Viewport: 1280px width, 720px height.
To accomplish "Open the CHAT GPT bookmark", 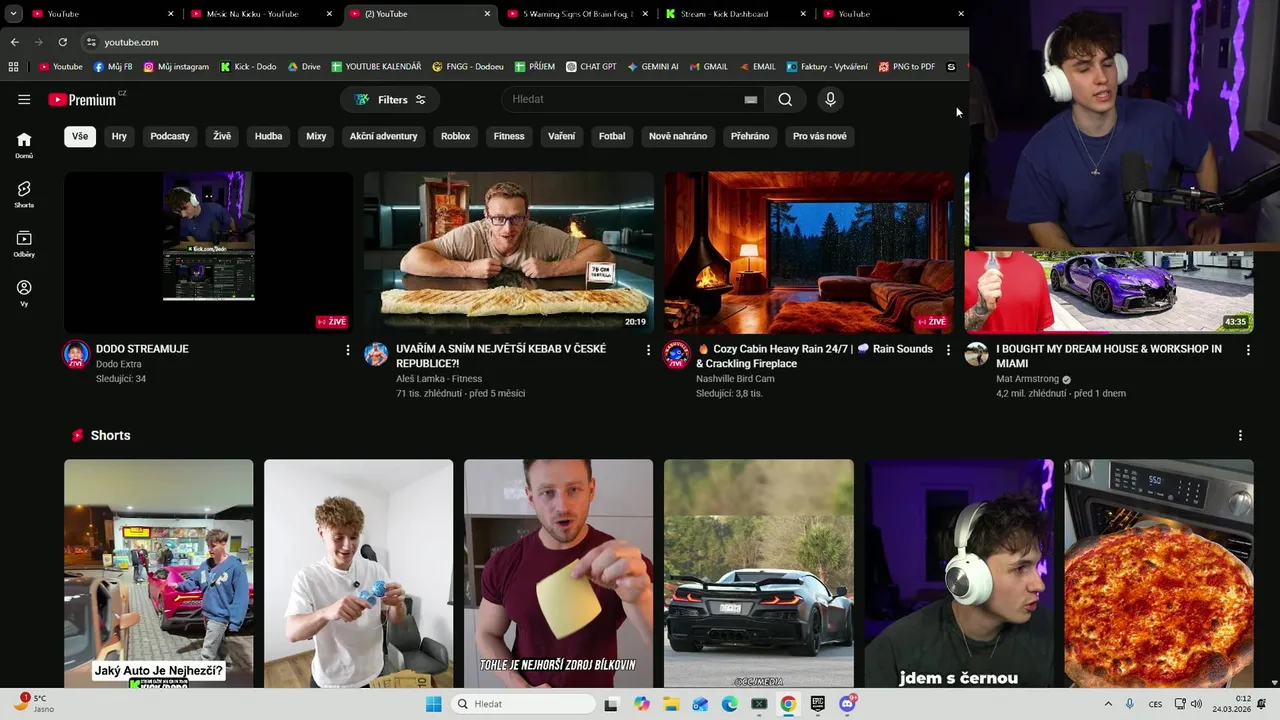I will tap(591, 67).
